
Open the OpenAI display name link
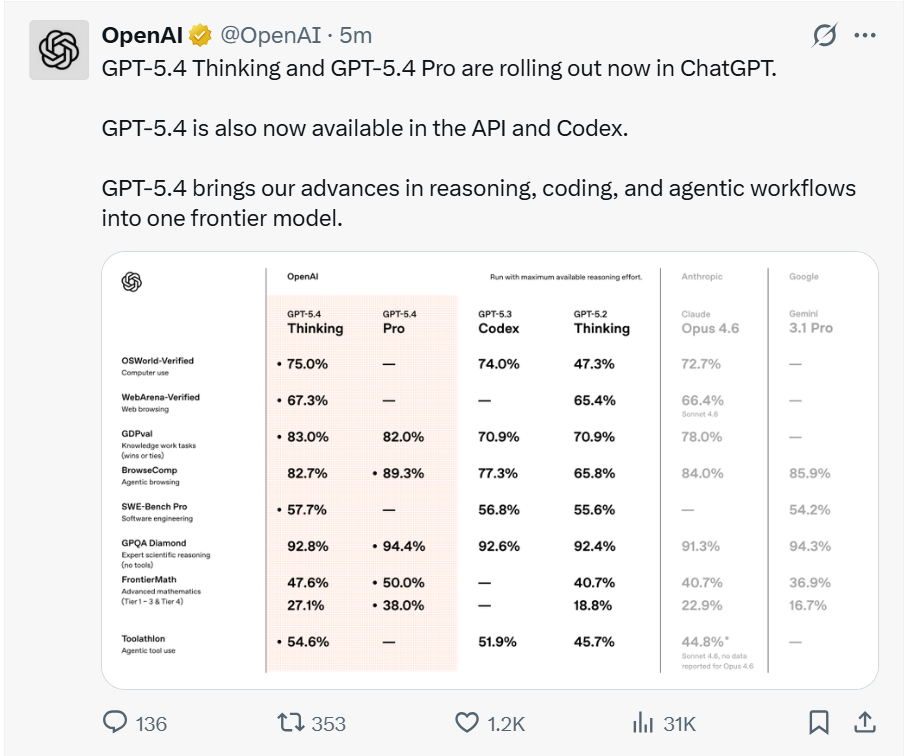[x=142, y=35]
